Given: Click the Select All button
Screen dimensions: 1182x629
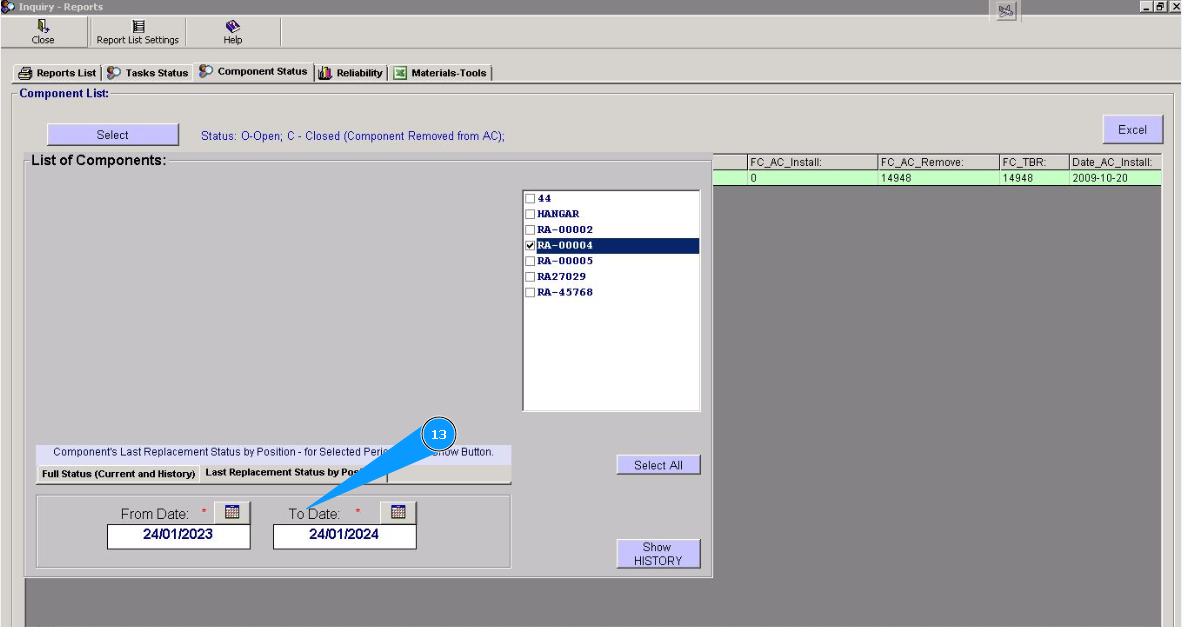Looking at the screenshot, I should [658, 465].
